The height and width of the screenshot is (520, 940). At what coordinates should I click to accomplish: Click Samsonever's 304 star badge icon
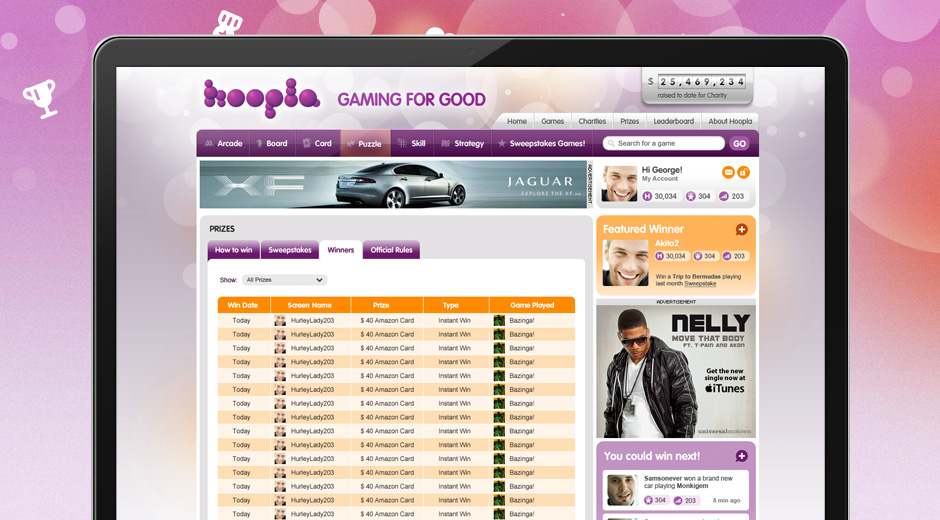coord(649,500)
